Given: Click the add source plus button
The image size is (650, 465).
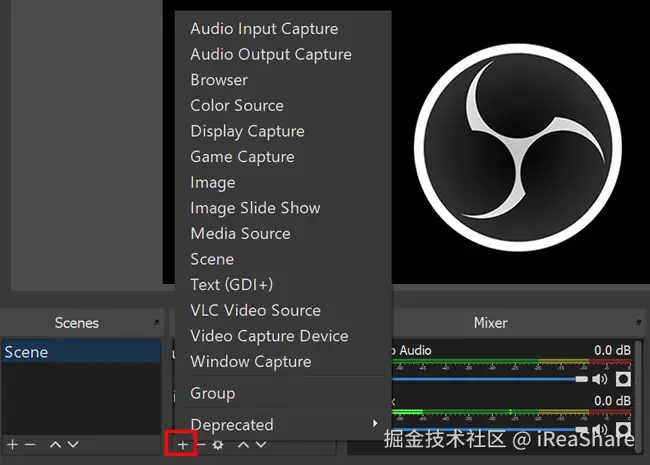Looking at the screenshot, I should [183, 445].
